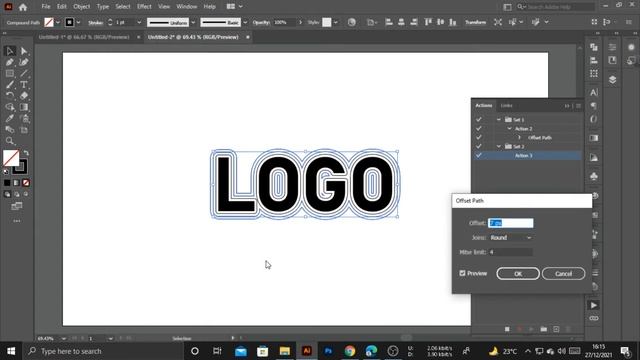The height and width of the screenshot is (360, 640).
Task: Click the Stroke swatch in toolbar
Action: click(x=20, y=167)
